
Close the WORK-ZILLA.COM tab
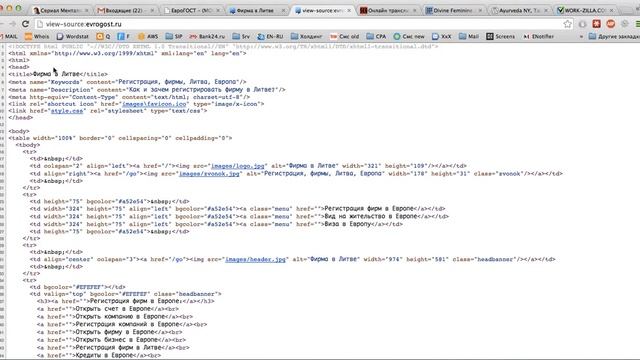611,10
